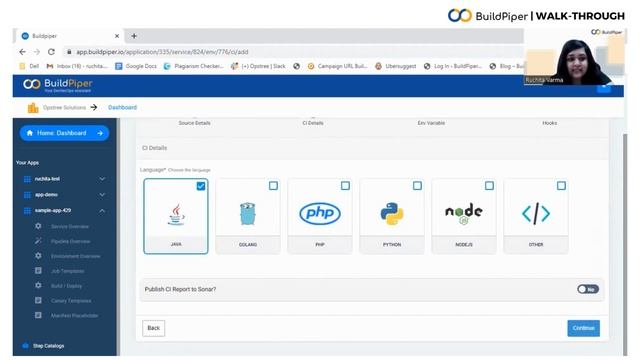Click the Opstree Solutions organization icon
Screen dimensions: 640x360
click(33, 108)
